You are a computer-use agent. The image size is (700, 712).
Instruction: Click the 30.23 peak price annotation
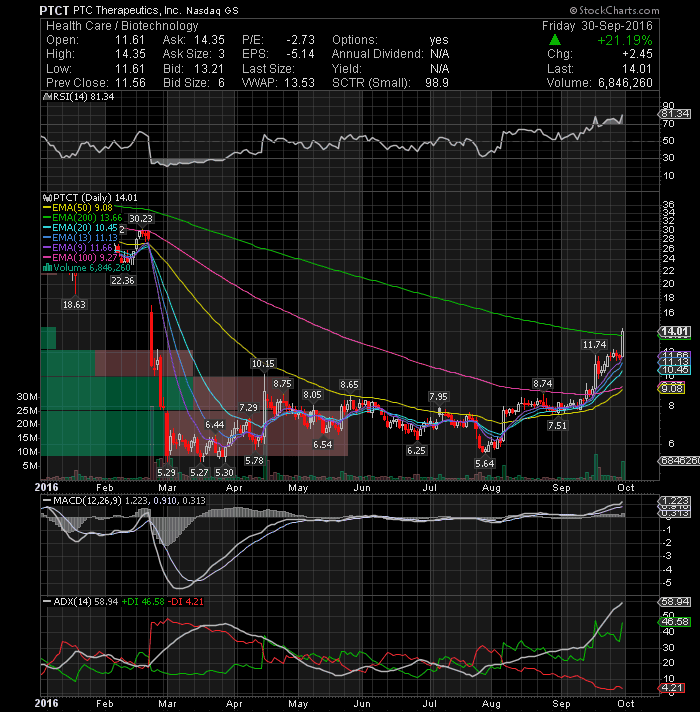[x=141, y=218]
